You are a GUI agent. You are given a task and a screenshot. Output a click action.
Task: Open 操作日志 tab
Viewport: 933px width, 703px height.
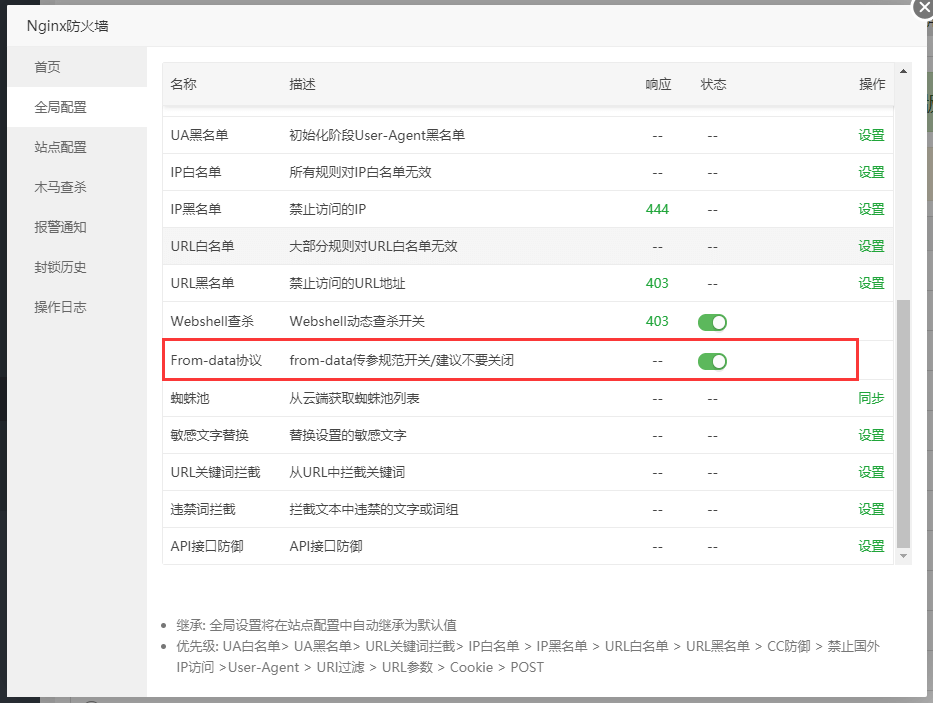coord(77,307)
